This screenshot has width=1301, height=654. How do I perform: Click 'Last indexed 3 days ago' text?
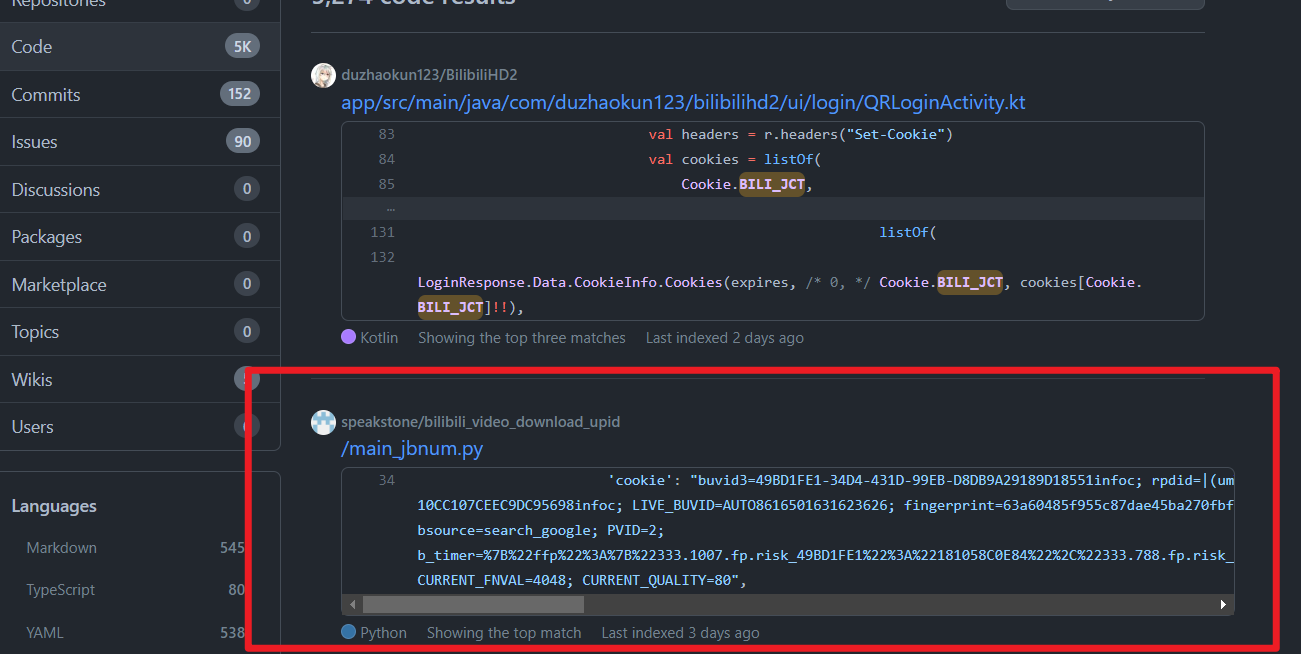point(680,633)
